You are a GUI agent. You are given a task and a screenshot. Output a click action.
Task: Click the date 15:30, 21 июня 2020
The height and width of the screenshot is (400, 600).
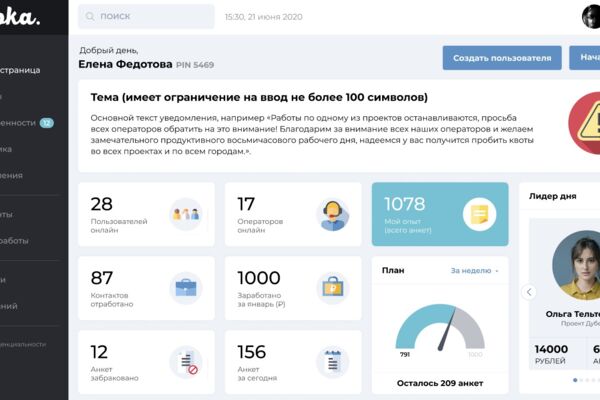(264, 17)
